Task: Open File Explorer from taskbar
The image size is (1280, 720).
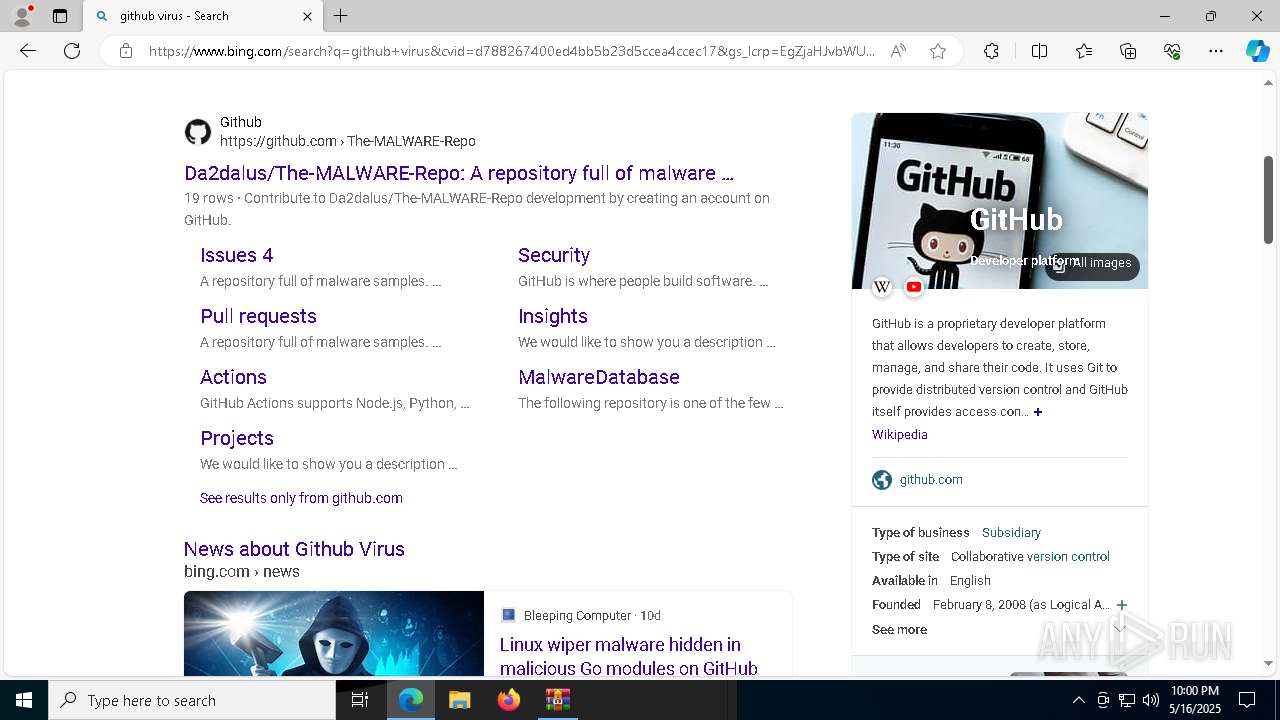Action: point(460,700)
